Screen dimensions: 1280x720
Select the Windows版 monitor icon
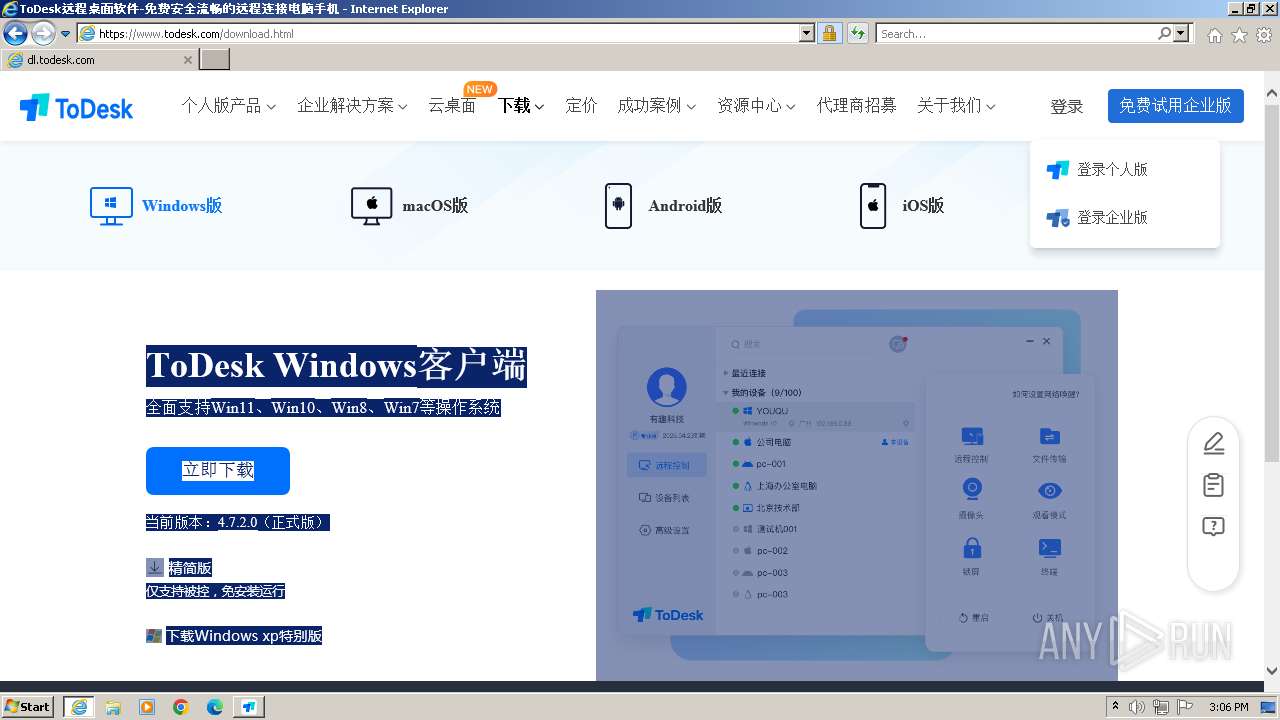pos(111,206)
